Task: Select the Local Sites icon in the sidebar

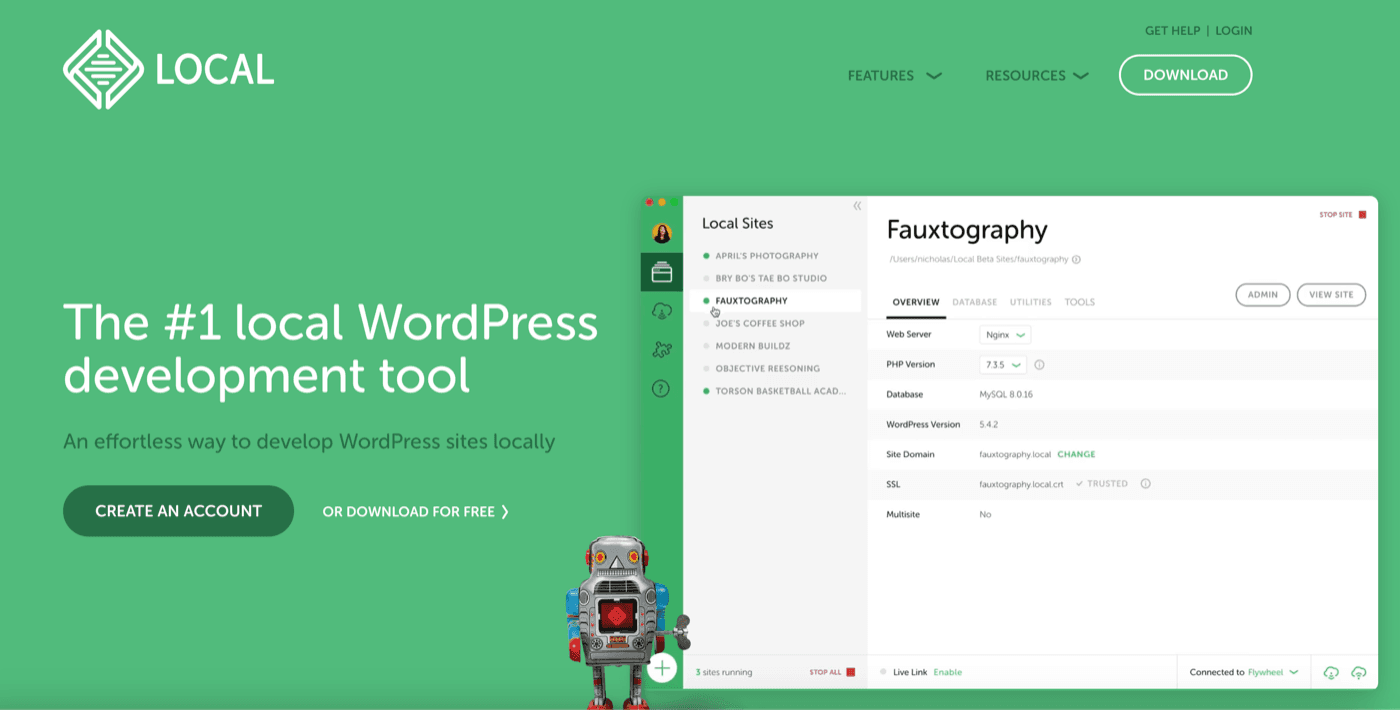Action: coord(661,272)
